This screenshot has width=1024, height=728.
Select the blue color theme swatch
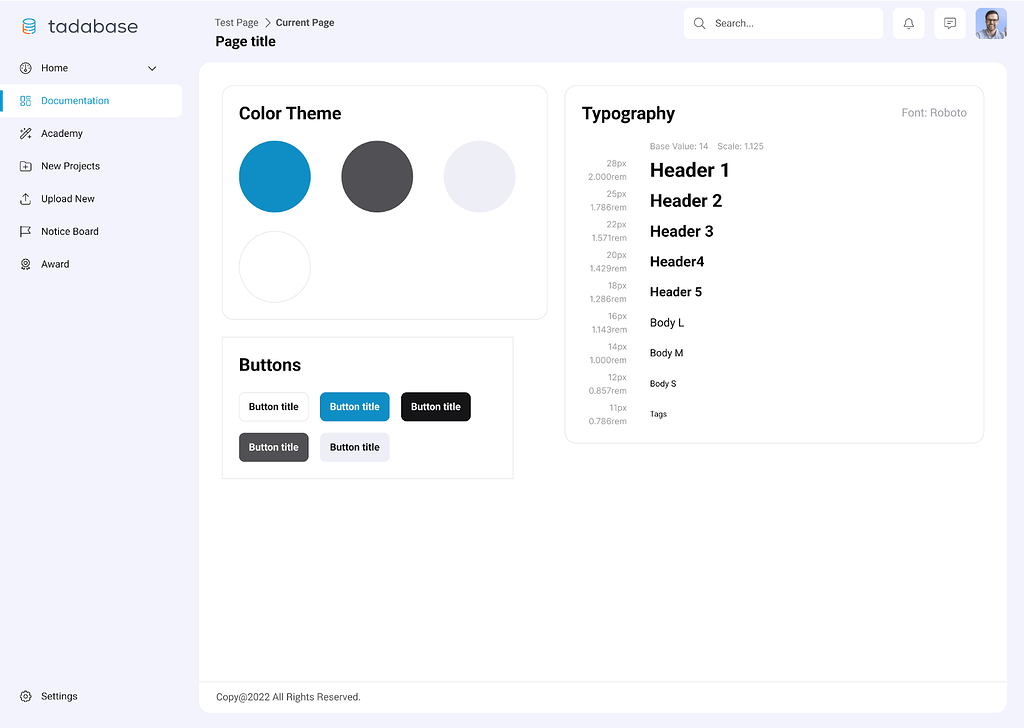[x=275, y=177]
